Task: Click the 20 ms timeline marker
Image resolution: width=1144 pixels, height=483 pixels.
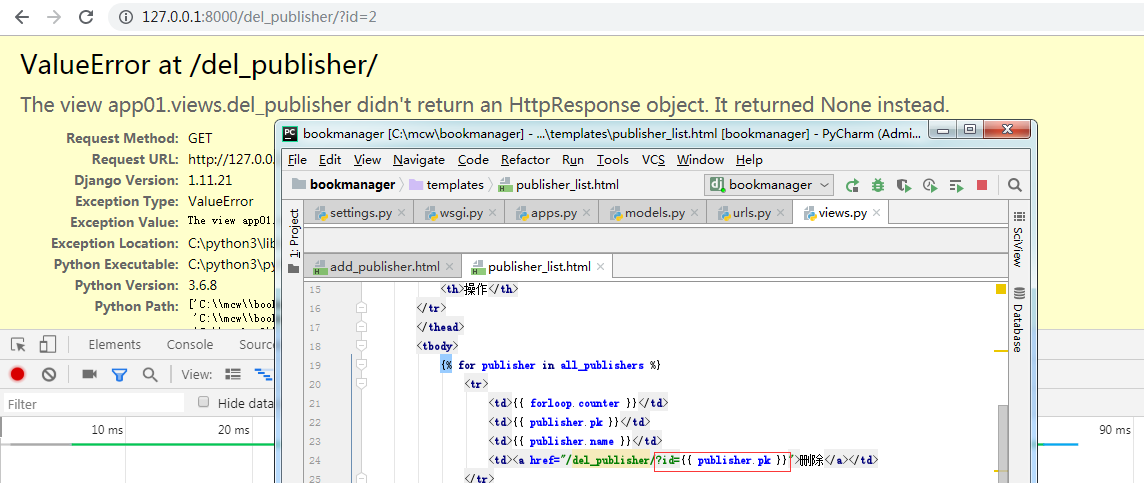Action: pos(234,430)
